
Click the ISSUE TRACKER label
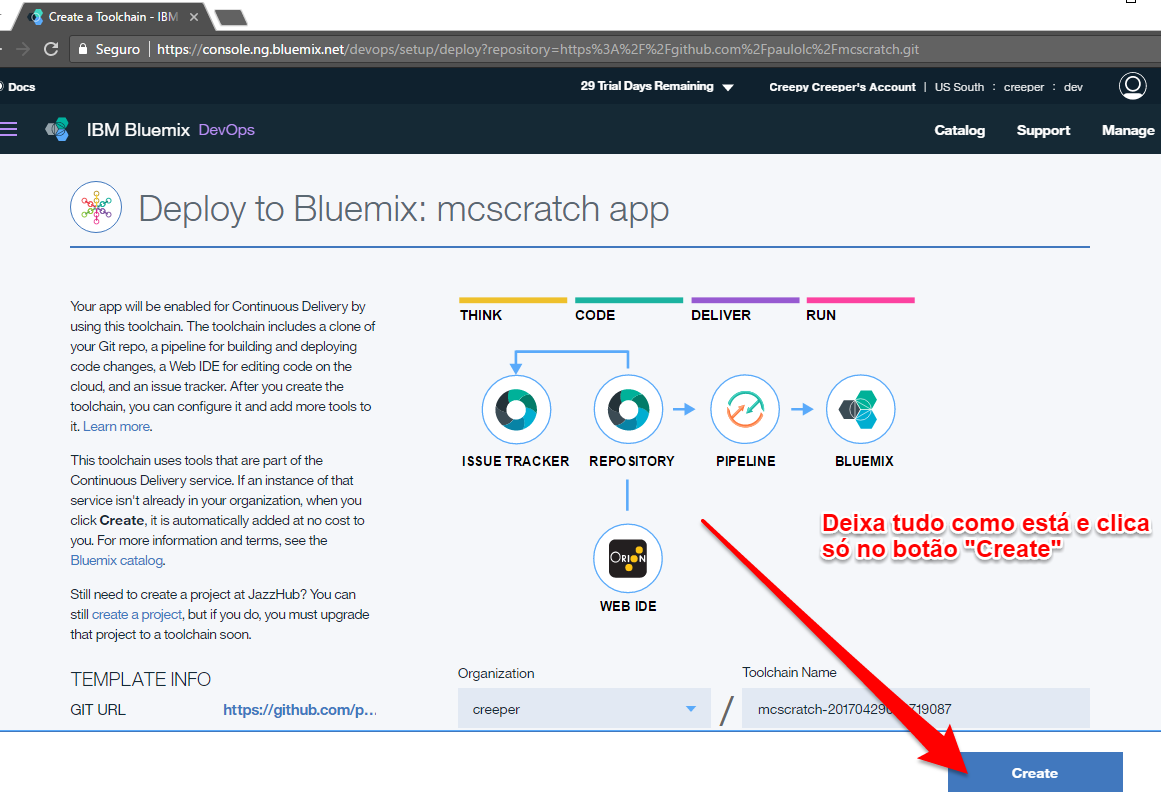coord(515,461)
